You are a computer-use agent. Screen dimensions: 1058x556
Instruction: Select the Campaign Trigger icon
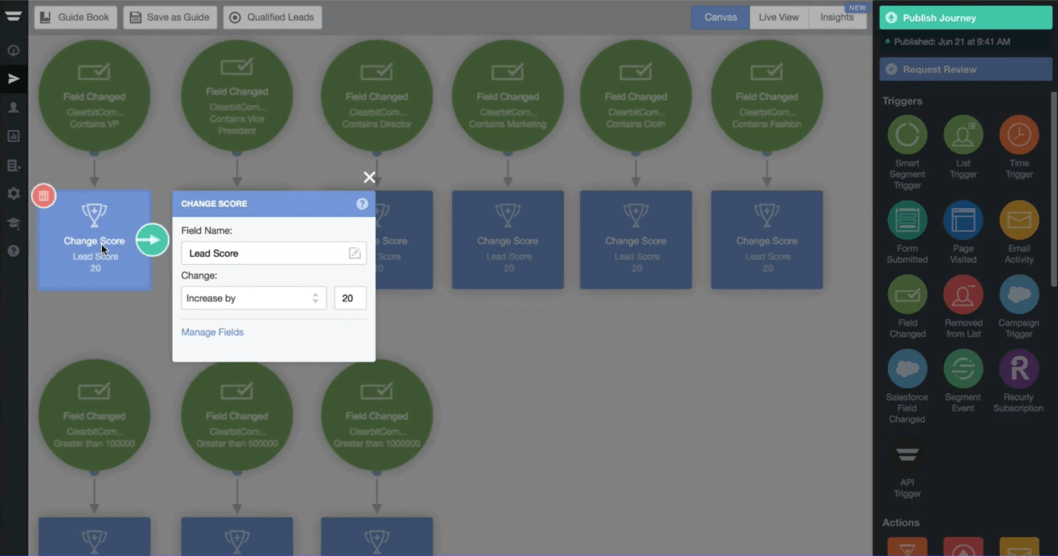[1019, 294]
